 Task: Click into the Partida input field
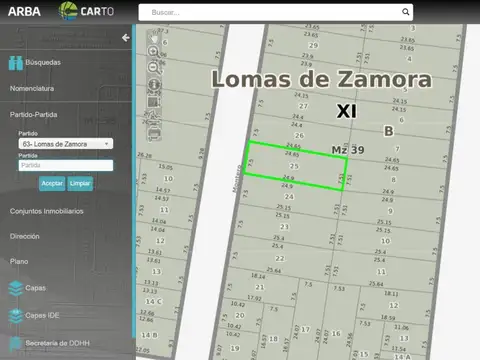tap(66, 165)
